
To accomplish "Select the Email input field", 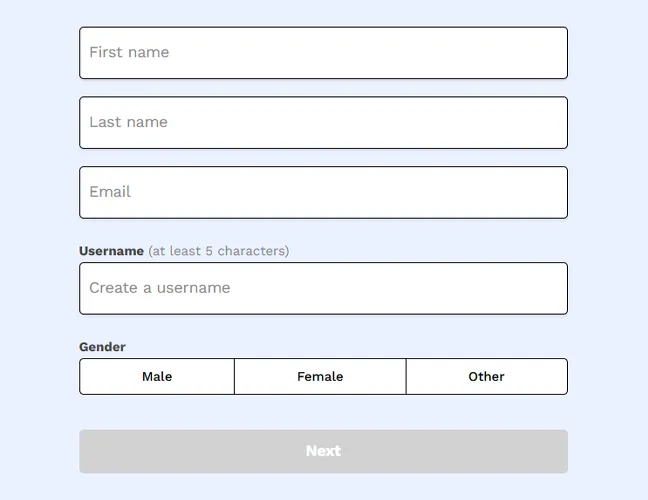I will click(323, 193).
